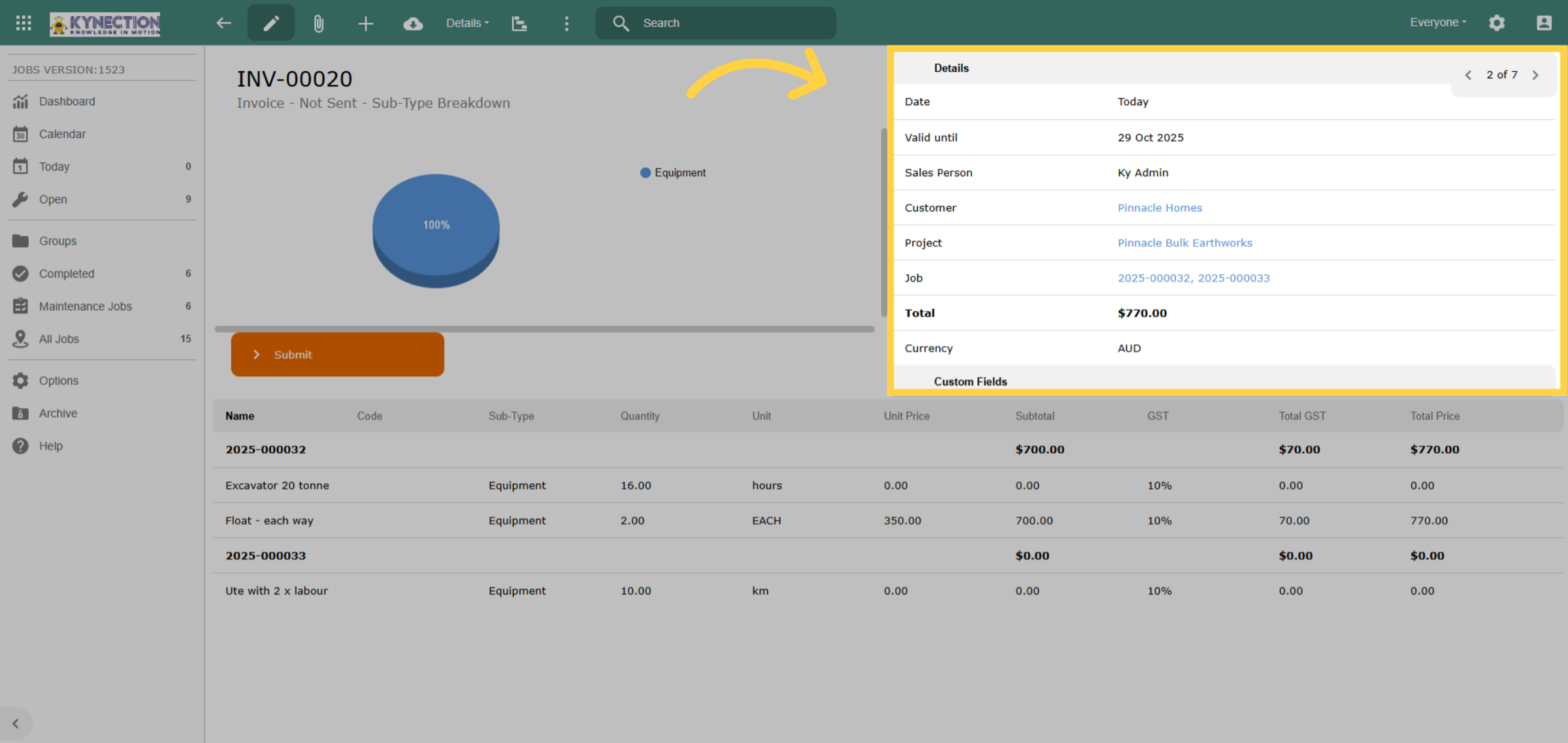The width and height of the screenshot is (1568, 743).
Task: Select Open jobs in sidebar
Action: point(102,199)
